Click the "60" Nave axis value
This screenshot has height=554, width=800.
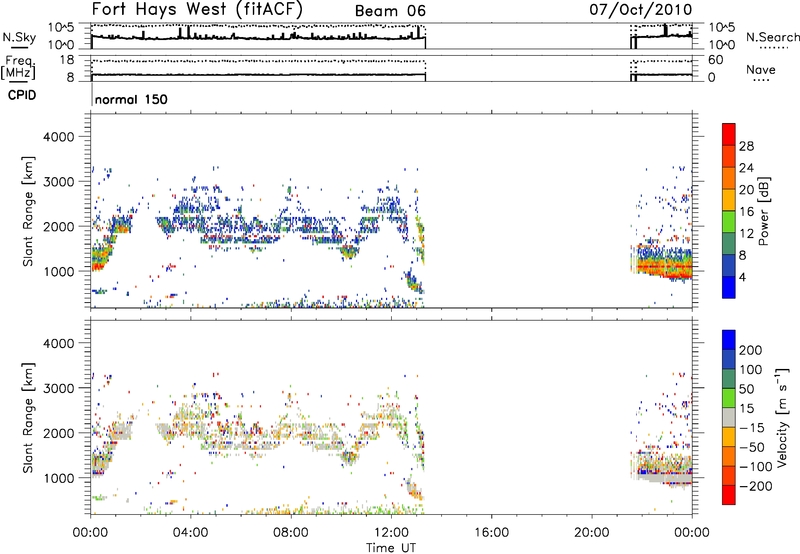(715, 60)
